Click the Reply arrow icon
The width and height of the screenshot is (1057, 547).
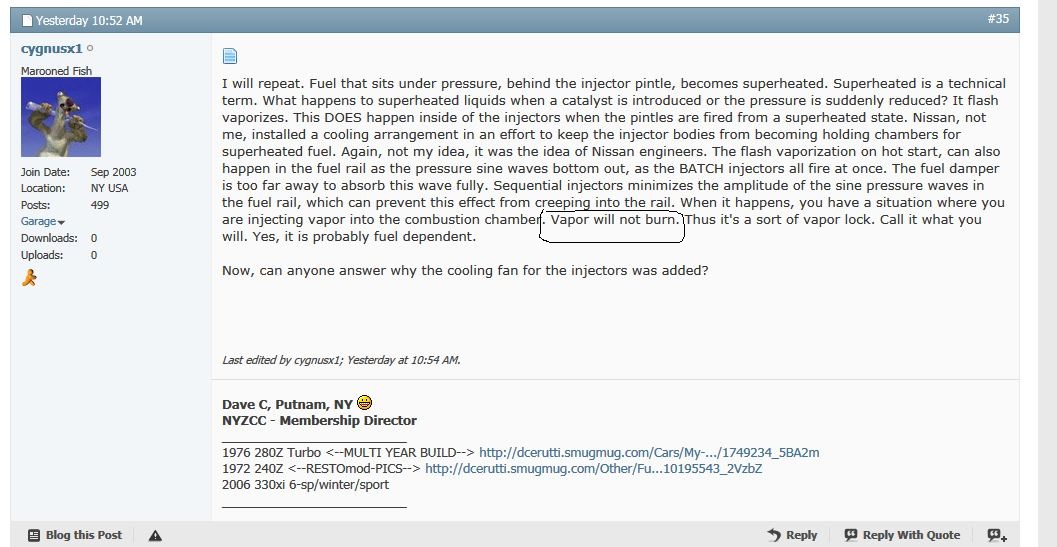pos(774,535)
